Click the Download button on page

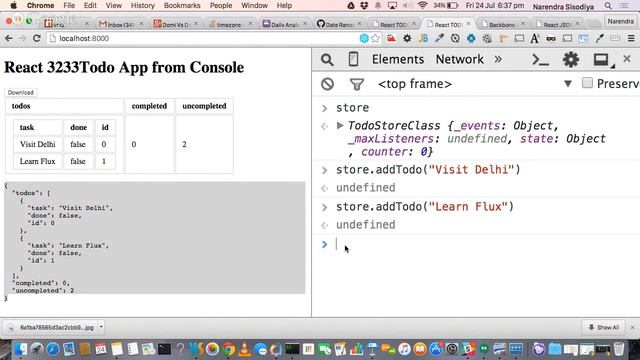[20, 93]
